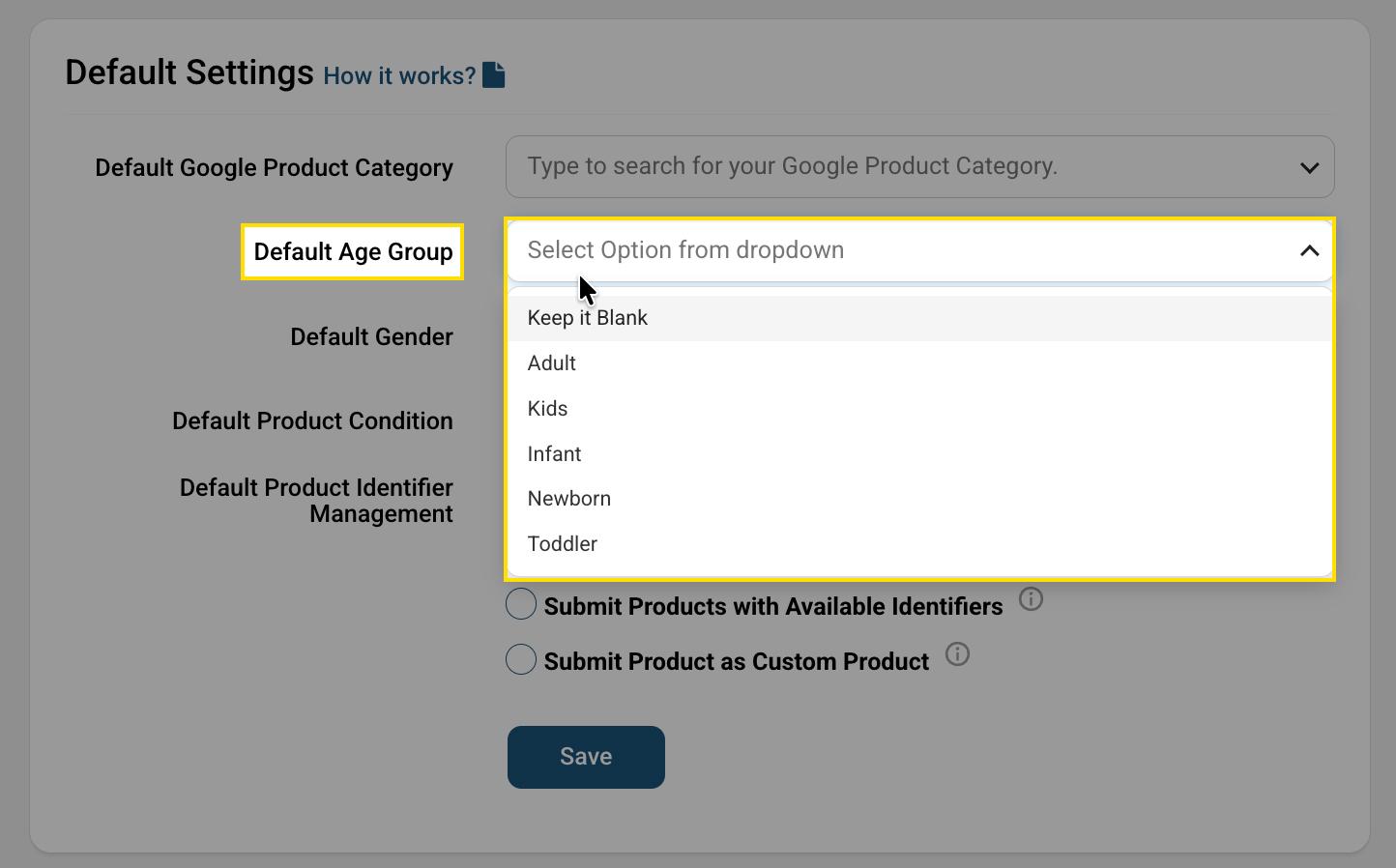This screenshot has height=868, width=1396.
Task: Click info icon next to Available Identifiers option
Action: coord(1031,599)
